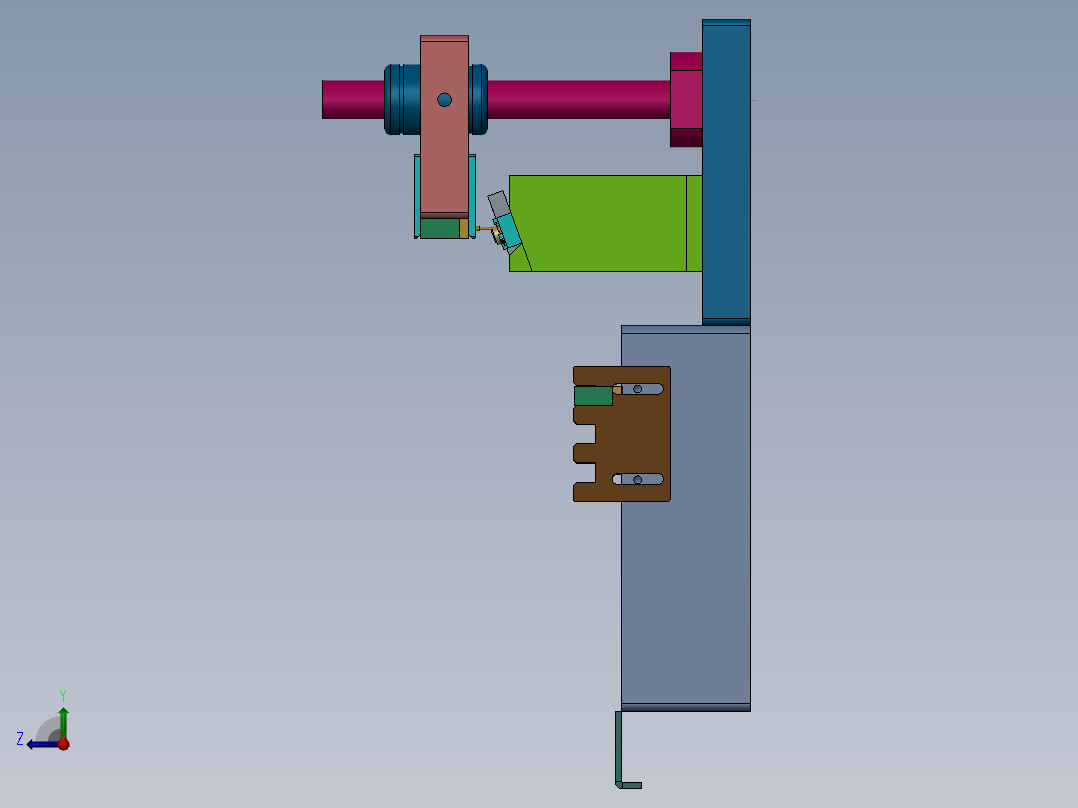Click the top slot in the brown bracket
The image size is (1078, 808).
point(638,389)
